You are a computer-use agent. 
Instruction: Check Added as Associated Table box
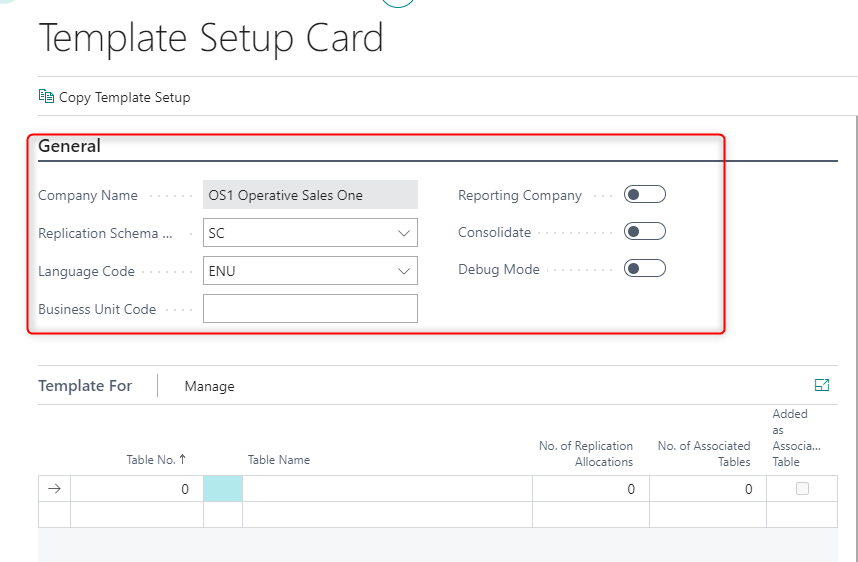coord(802,488)
